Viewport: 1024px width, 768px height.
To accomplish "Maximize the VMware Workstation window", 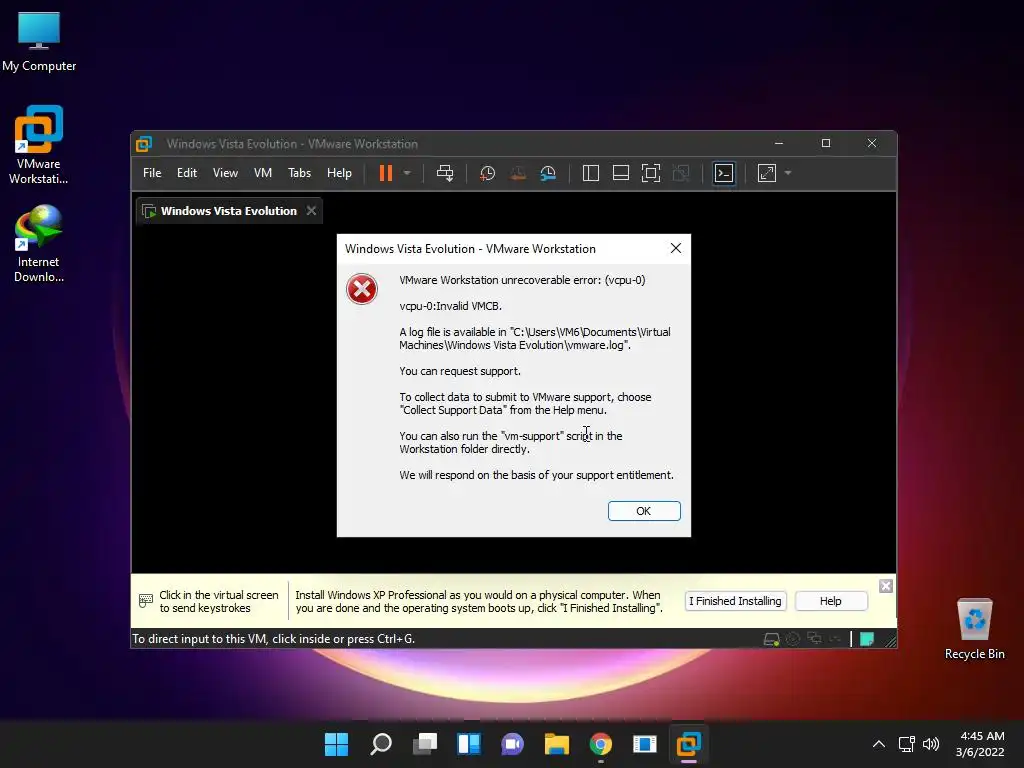I will 825,143.
